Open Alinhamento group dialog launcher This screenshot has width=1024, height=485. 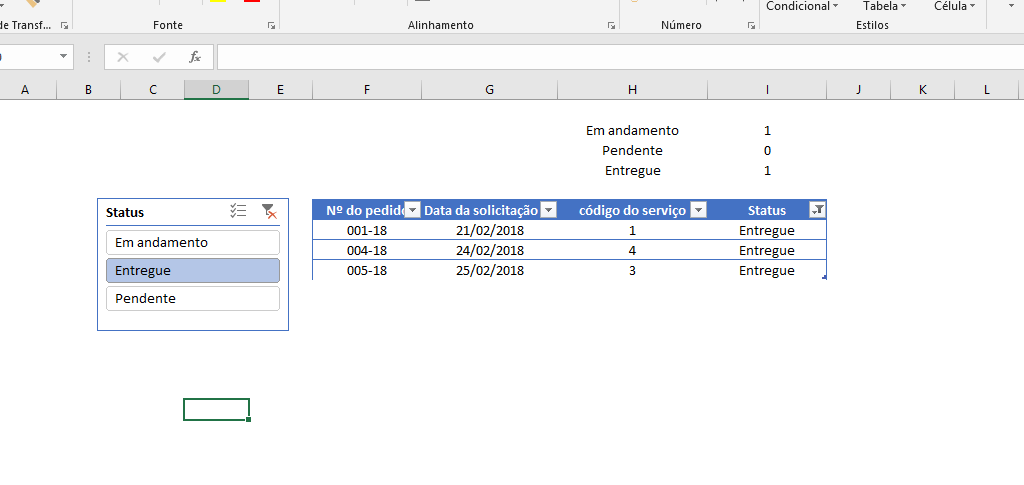(x=611, y=25)
